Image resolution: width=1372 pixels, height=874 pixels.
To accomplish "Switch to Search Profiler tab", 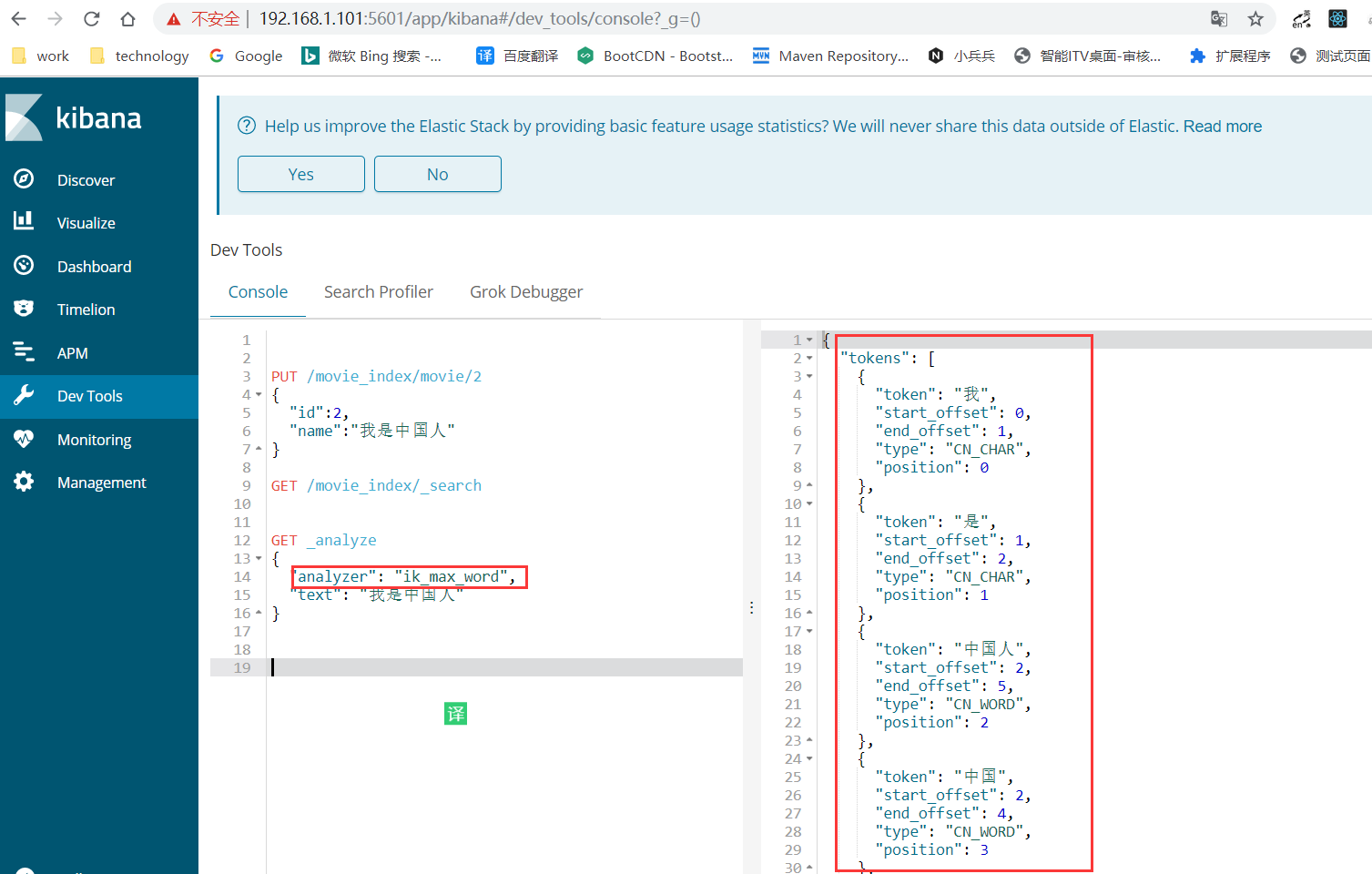I will pos(379,292).
